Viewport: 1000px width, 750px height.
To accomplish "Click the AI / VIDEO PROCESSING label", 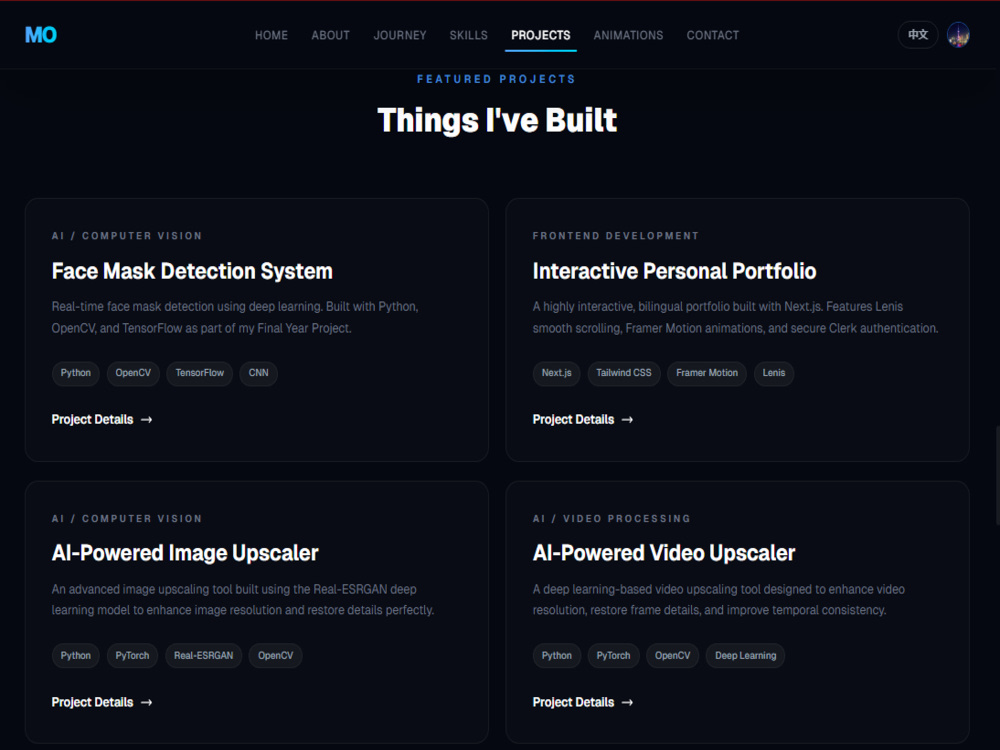I will click(612, 518).
